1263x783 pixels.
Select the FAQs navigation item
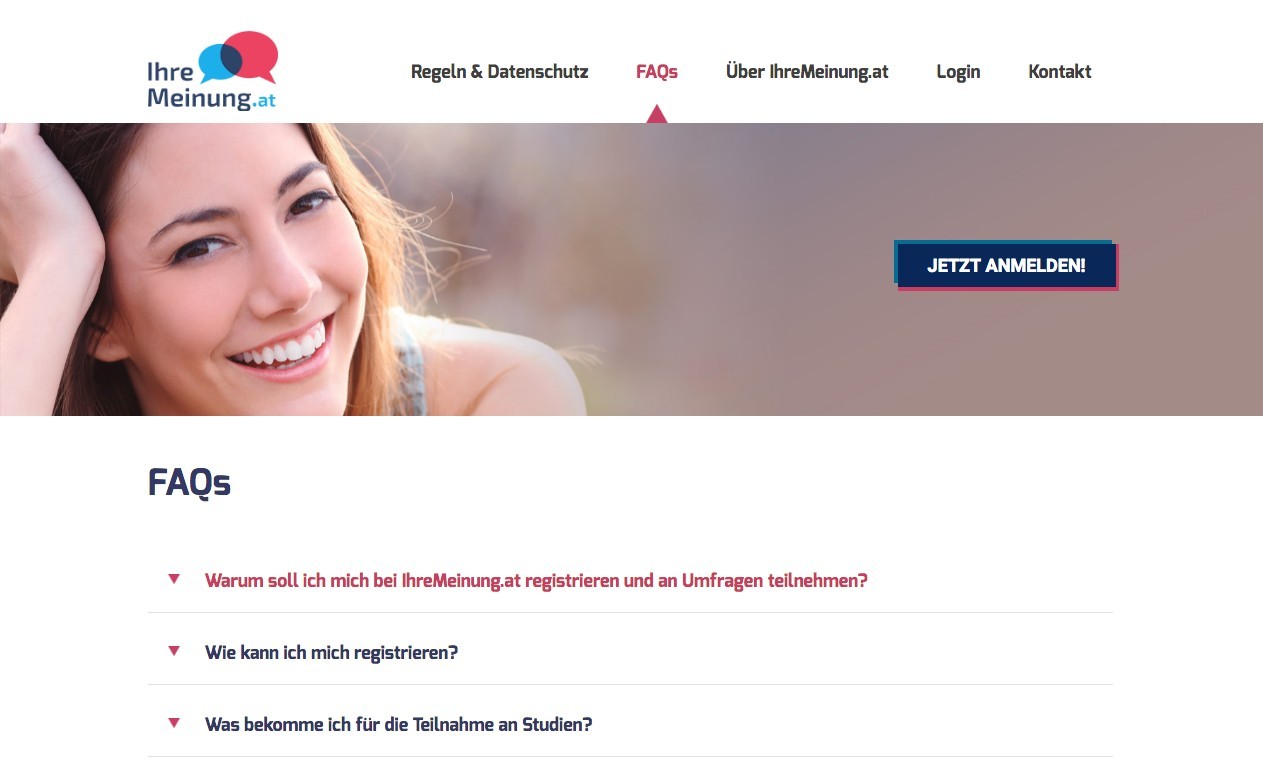[656, 72]
